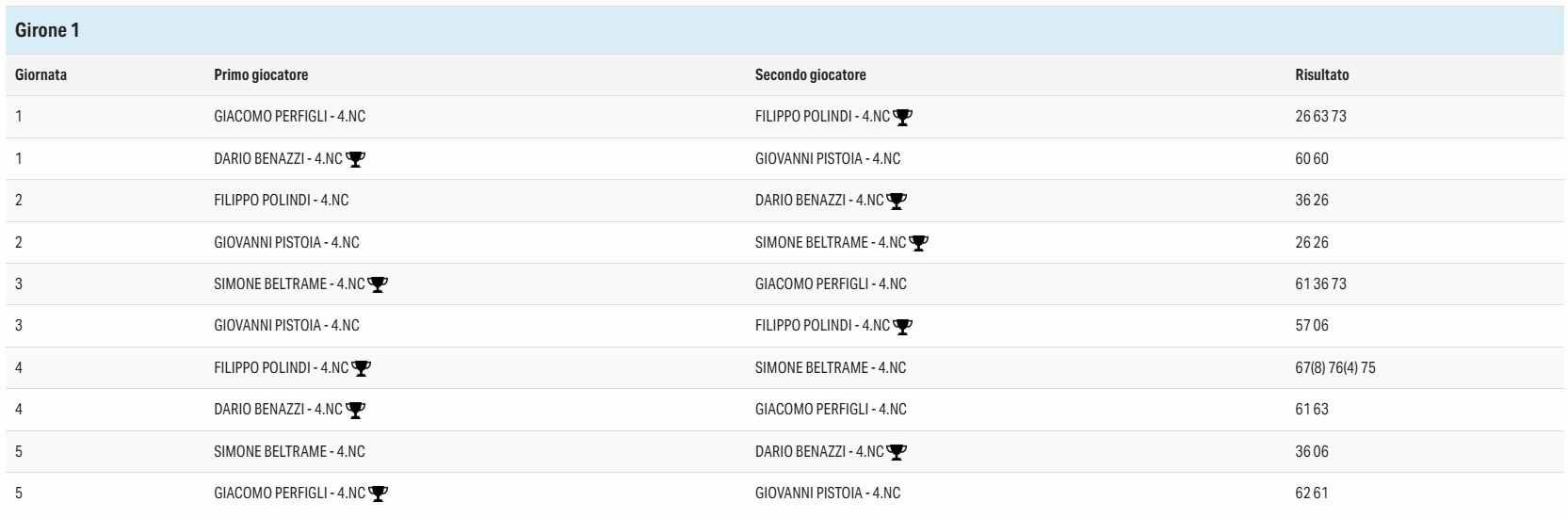Select the Girone 1 header
This screenshot has height=518, width=1568.
point(784,30)
